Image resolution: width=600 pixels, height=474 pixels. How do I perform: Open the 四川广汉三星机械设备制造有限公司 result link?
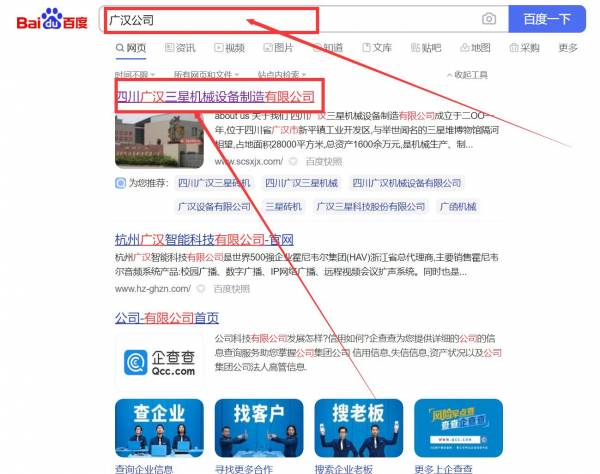tap(215, 97)
